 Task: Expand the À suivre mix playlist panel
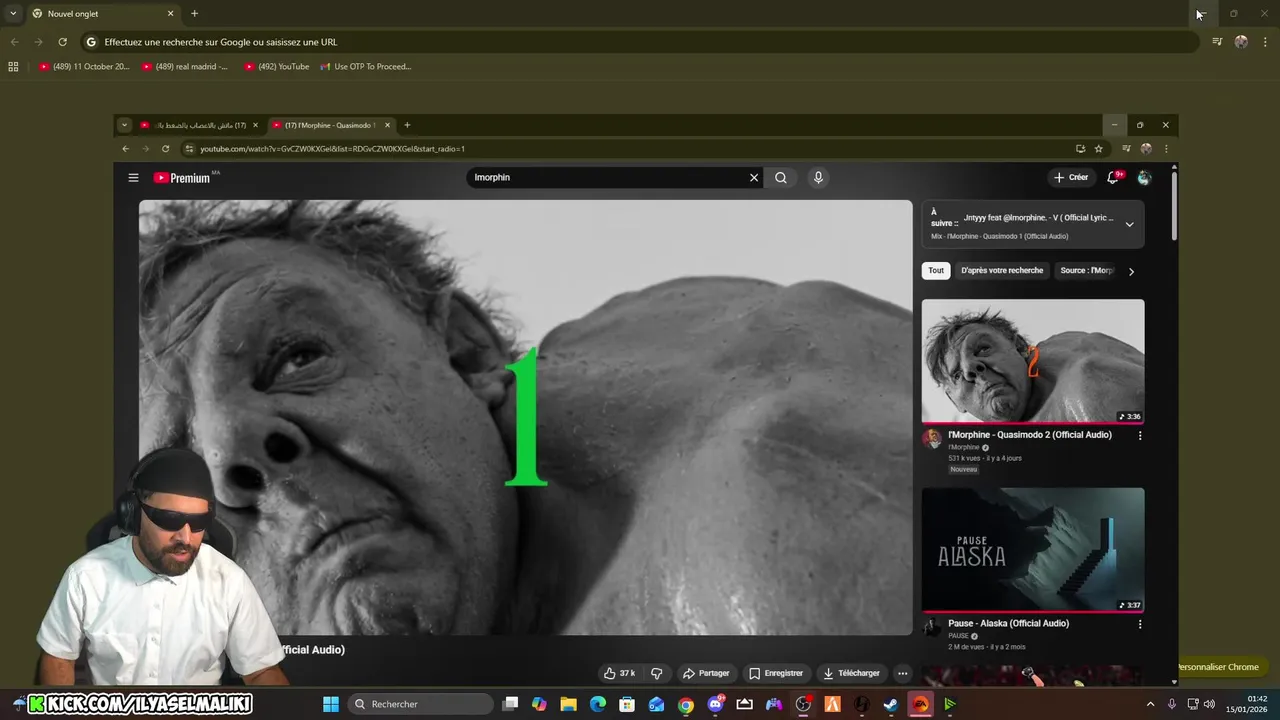(x=1129, y=224)
